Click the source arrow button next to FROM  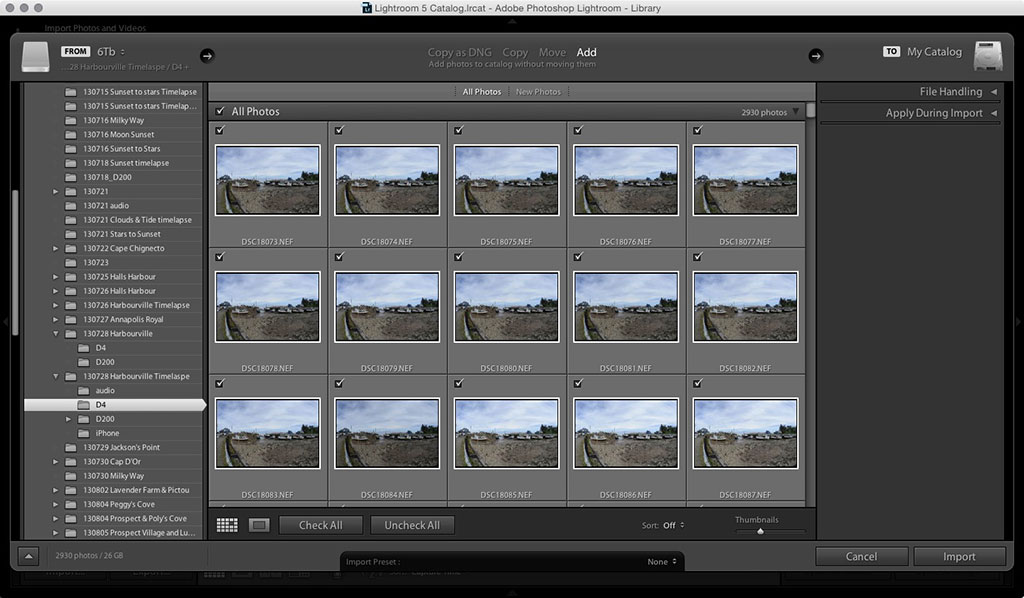(x=207, y=55)
